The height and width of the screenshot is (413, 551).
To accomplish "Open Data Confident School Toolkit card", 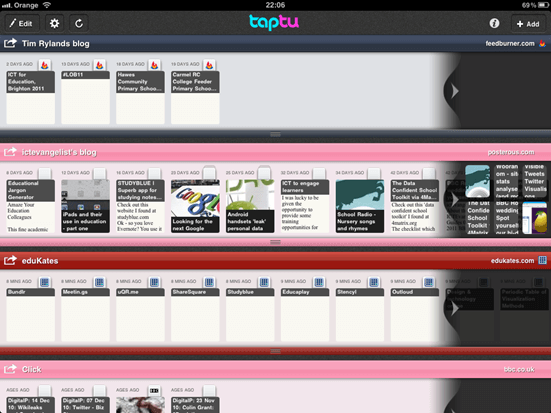I will 414,206.
